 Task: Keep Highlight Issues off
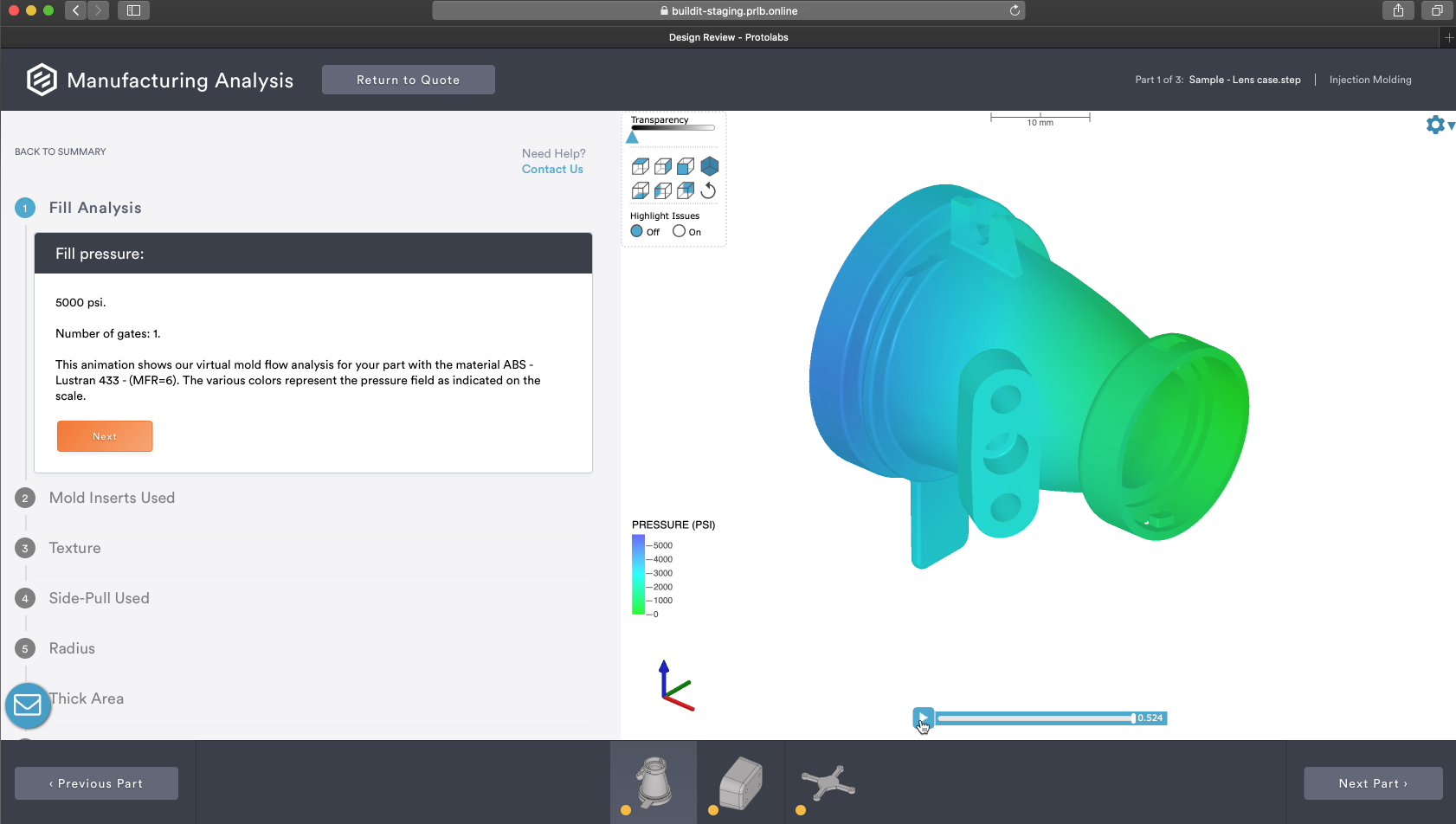637,231
